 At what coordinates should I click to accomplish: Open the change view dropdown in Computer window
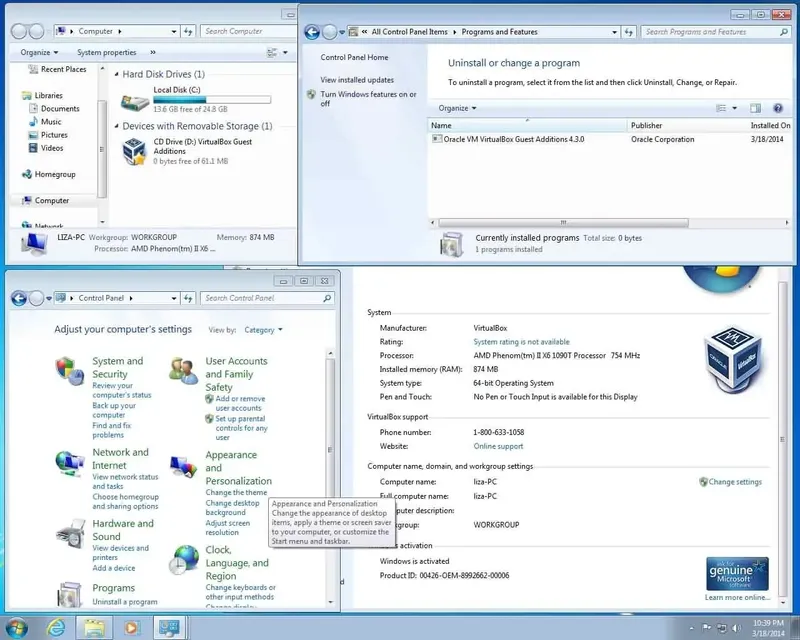click(x=285, y=52)
